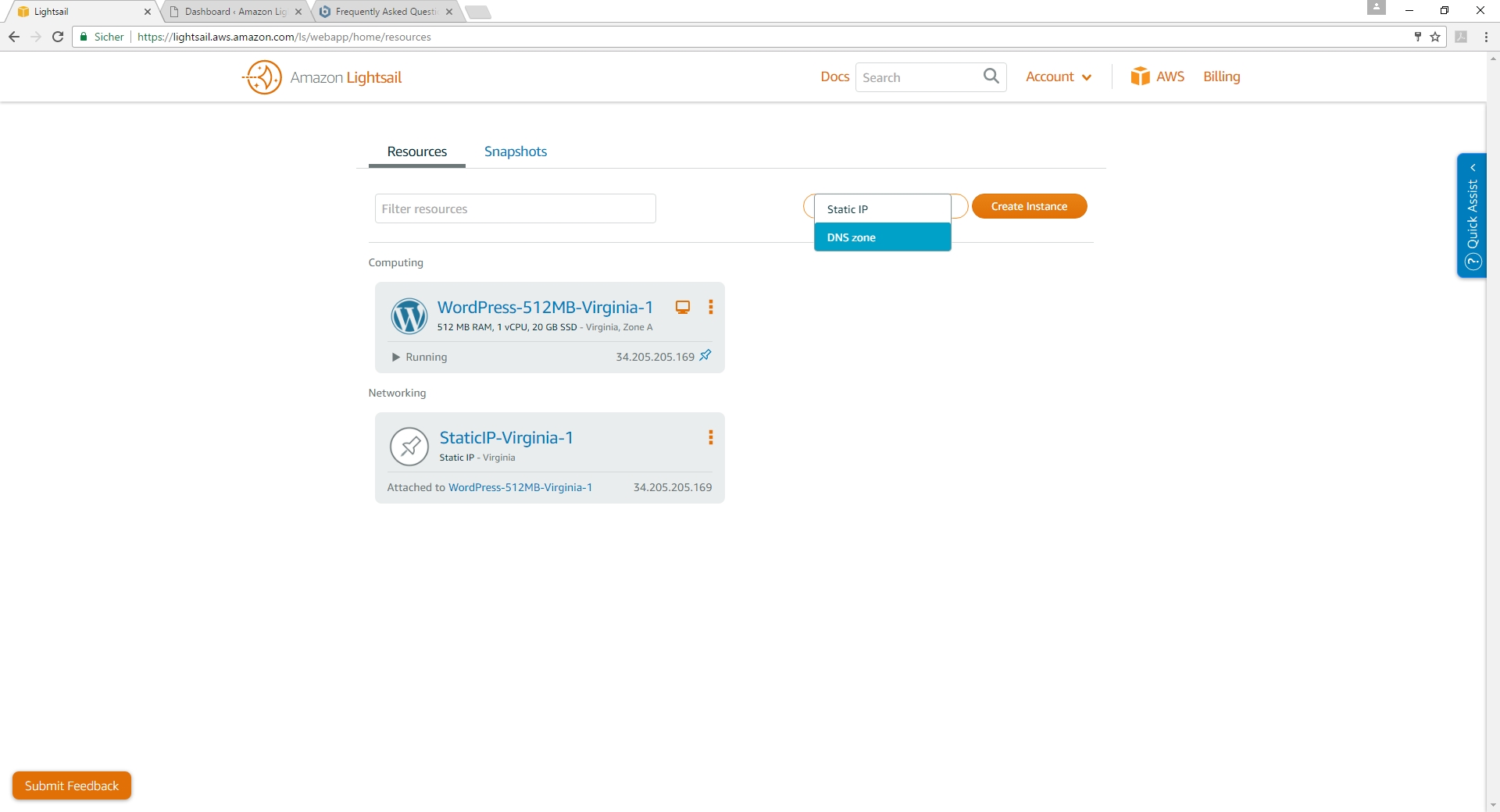Open the StaticIP-Virginia-1 three-dot menu
The height and width of the screenshot is (812, 1500).
pos(711,438)
